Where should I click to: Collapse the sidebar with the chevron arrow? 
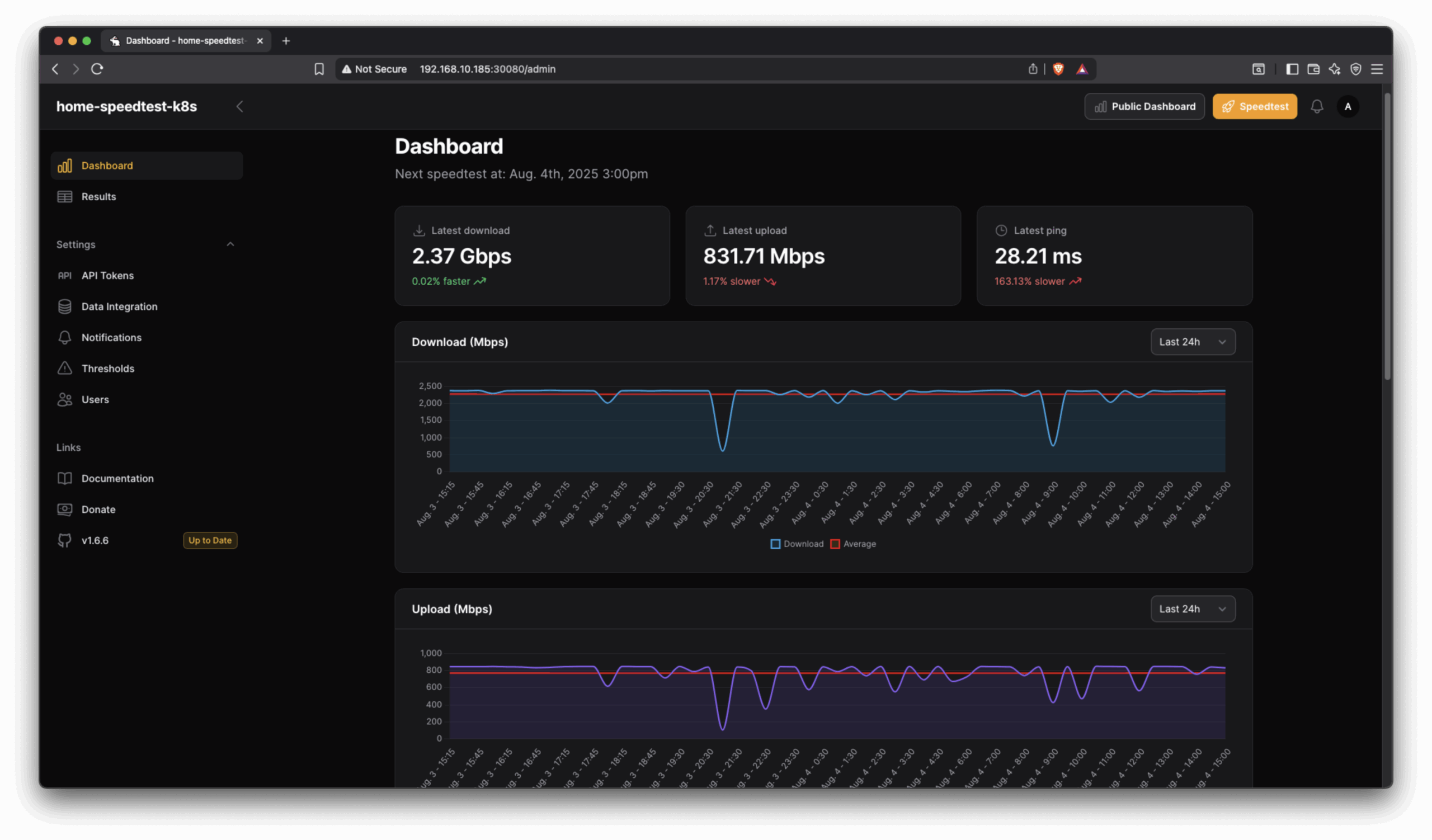(x=240, y=107)
